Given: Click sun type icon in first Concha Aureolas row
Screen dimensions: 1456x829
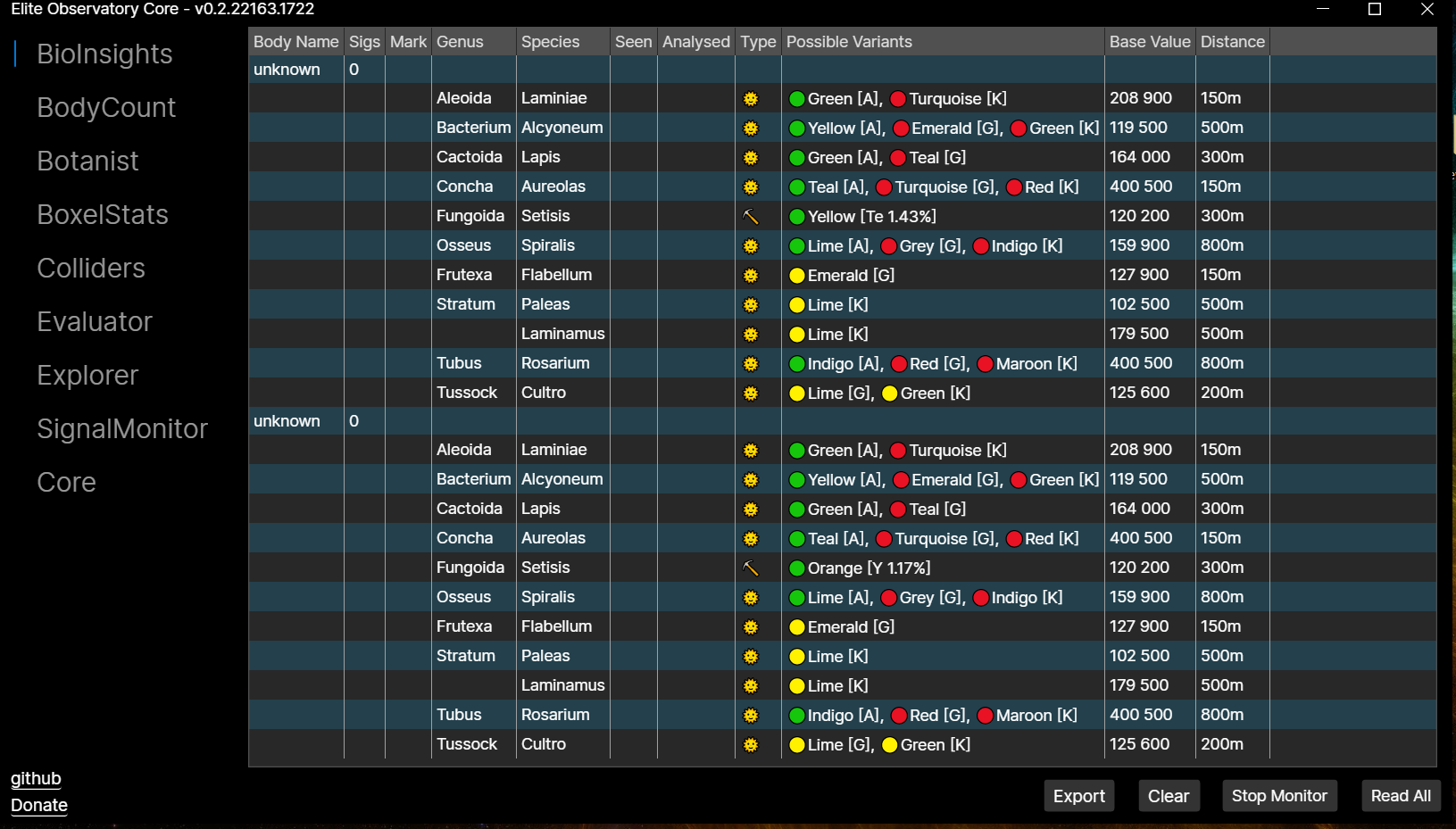Looking at the screenshot, I should point(751,187).
